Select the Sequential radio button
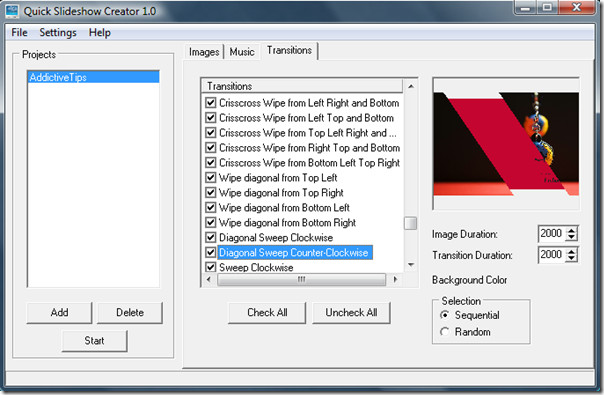The width and height of the screenshot is (604, 395). 445,315
